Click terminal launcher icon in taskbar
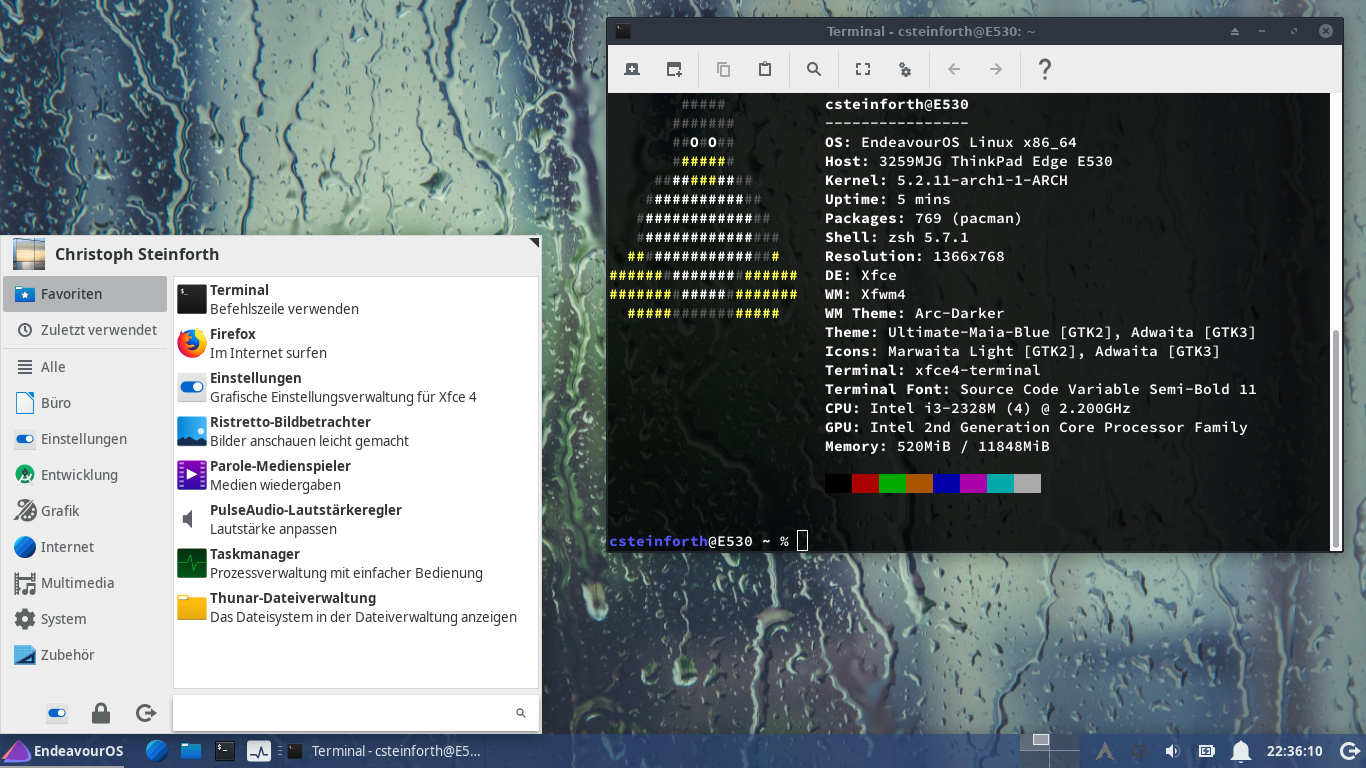The image size is (1366, 768). (225, 751)
